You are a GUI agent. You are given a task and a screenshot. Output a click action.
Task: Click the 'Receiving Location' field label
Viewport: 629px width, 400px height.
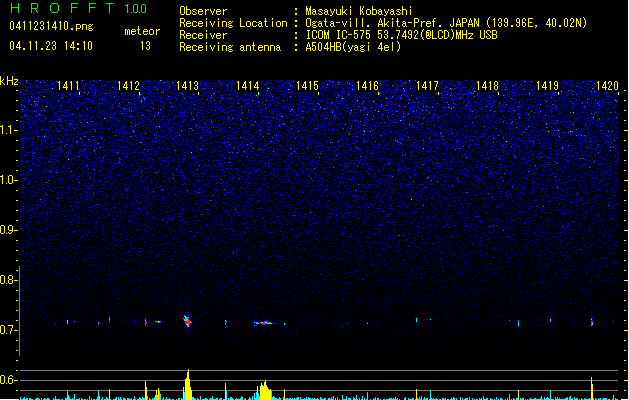pos(233,23)
